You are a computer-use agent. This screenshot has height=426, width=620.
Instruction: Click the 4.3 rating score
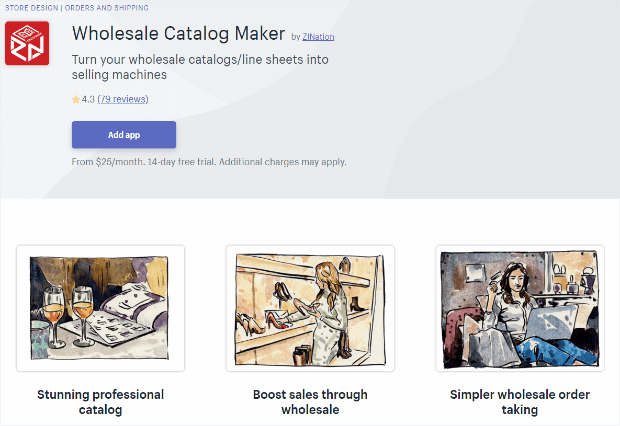[x=88, y=99]
